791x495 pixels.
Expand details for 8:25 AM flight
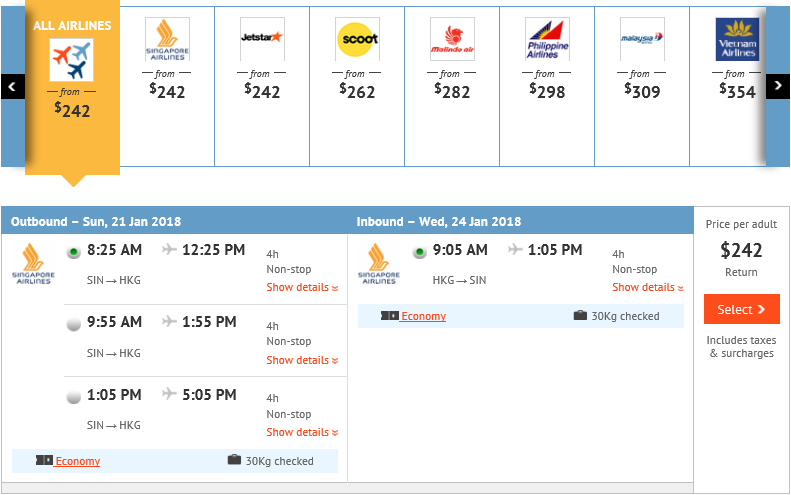(302, 288)
